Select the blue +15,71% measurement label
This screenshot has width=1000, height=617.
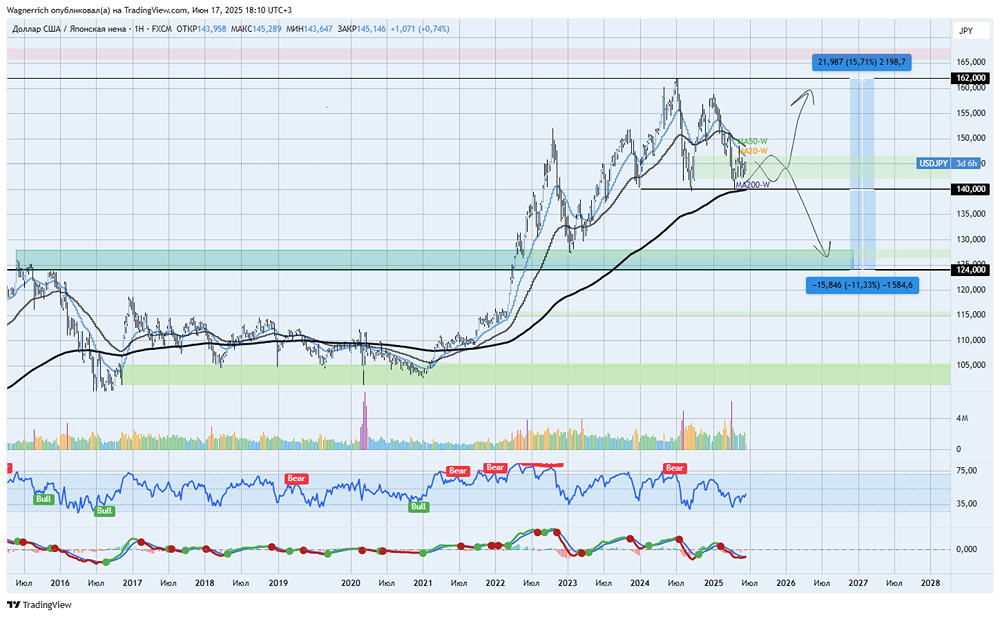[861, 62]
